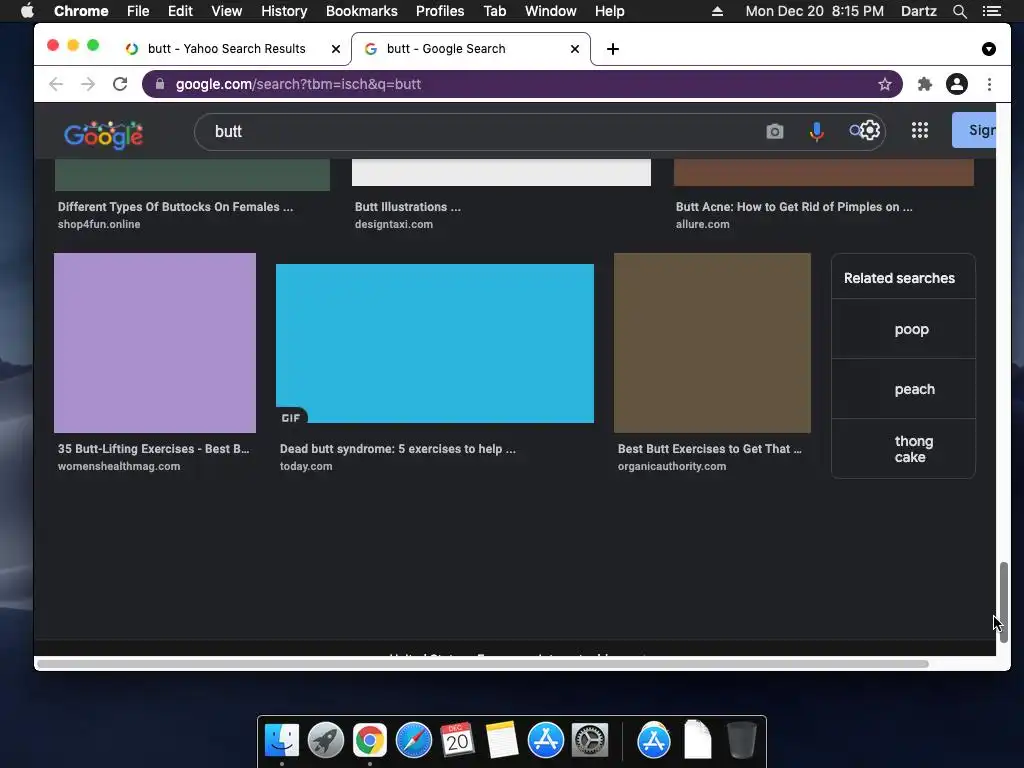Viewport: 1024px width, 768px height.
Task: Click the eject icon in menu bar
Action: 717,11
